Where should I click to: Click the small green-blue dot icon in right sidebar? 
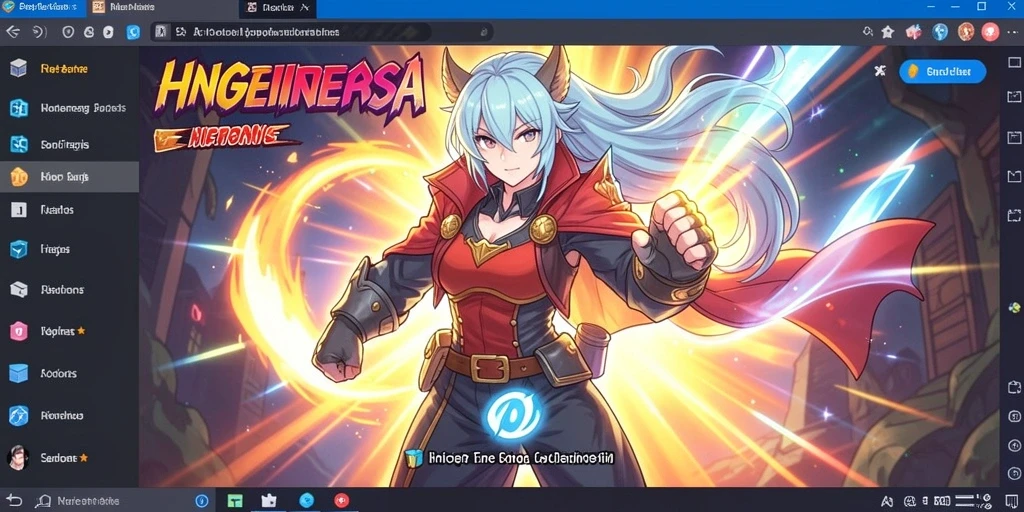click(1014, 308)
